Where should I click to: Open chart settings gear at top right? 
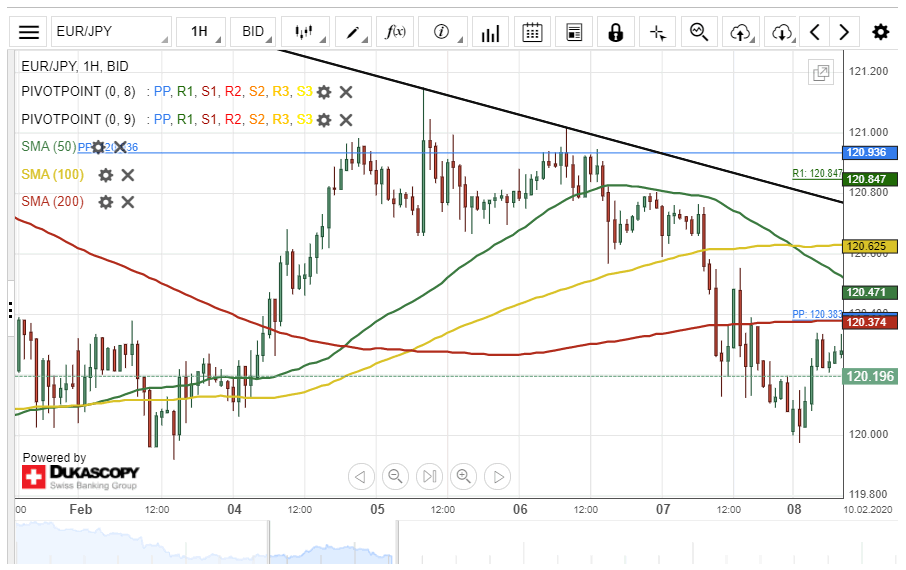pyautogui.click(x=880, y=32)
